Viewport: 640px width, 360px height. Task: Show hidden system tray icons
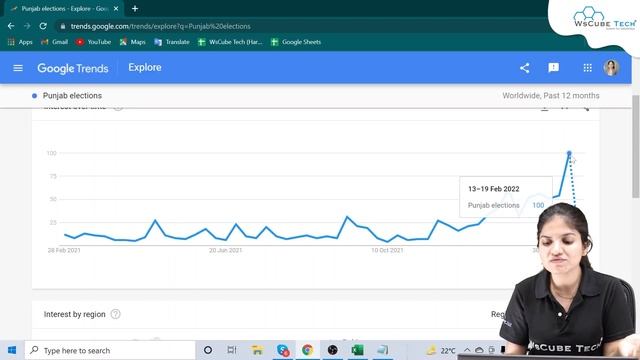pos(467,350)
